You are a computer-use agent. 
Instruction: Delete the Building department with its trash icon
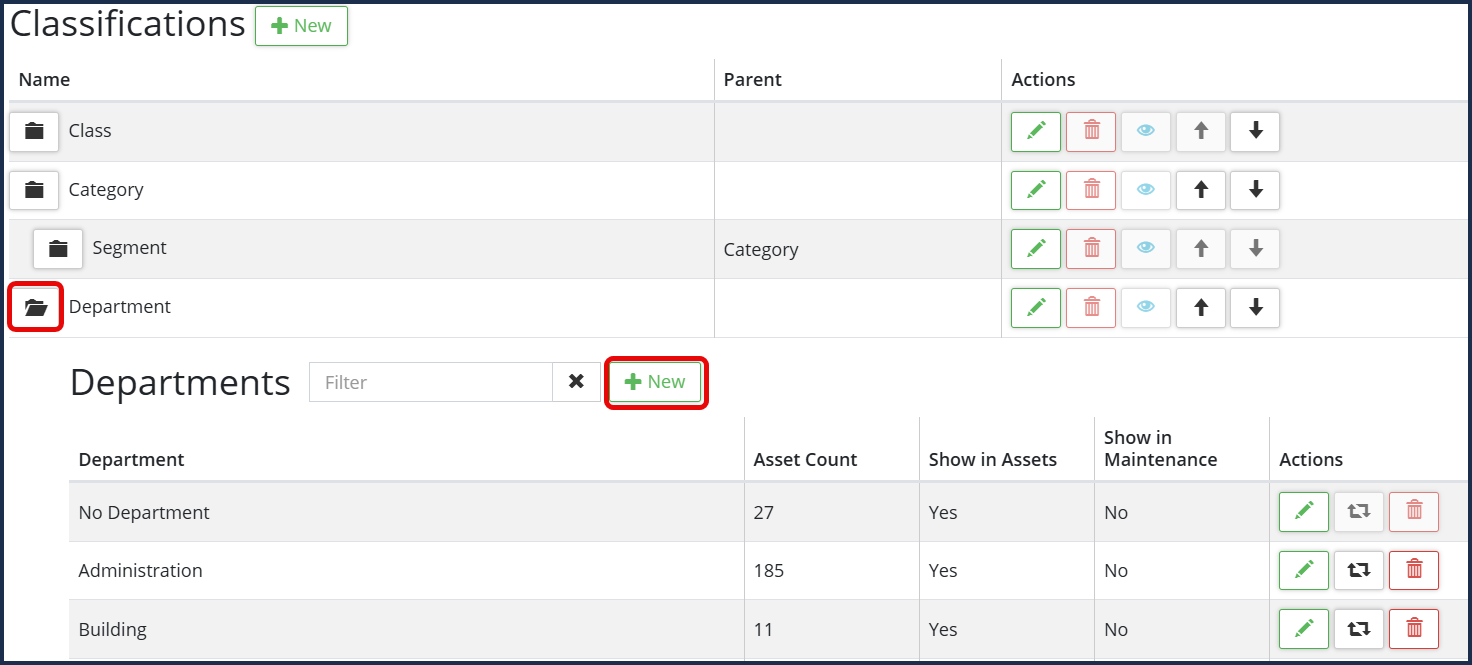[x=1414, y=629]
